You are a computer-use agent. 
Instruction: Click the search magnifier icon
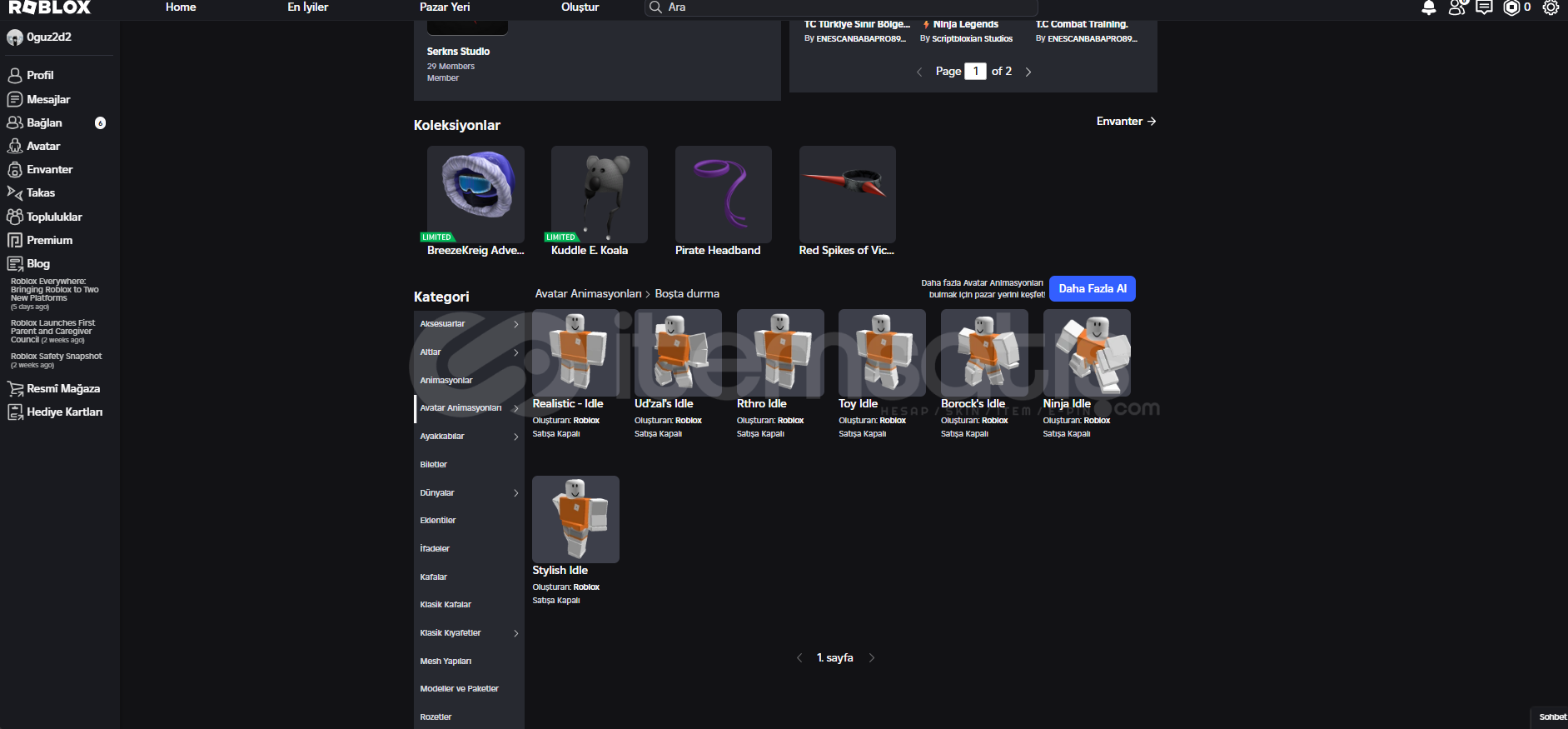(x=656, y=7)
